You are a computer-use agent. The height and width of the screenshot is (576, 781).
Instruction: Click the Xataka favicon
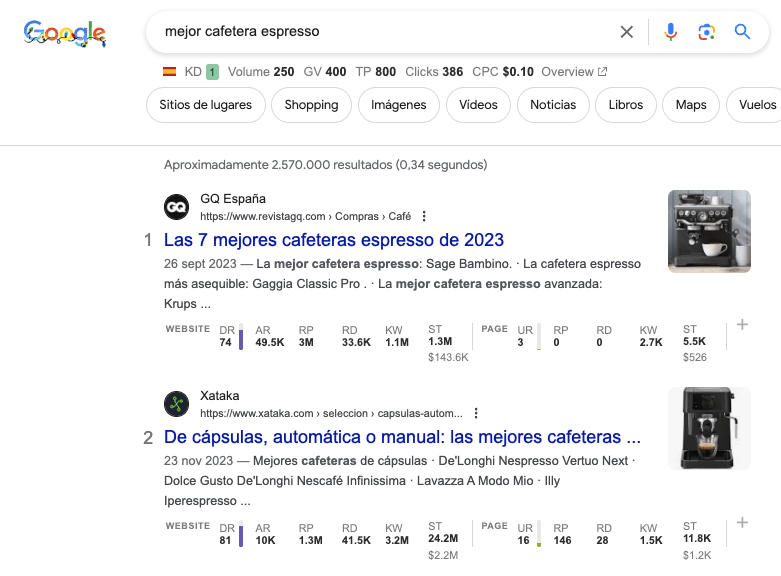[176, 404]
